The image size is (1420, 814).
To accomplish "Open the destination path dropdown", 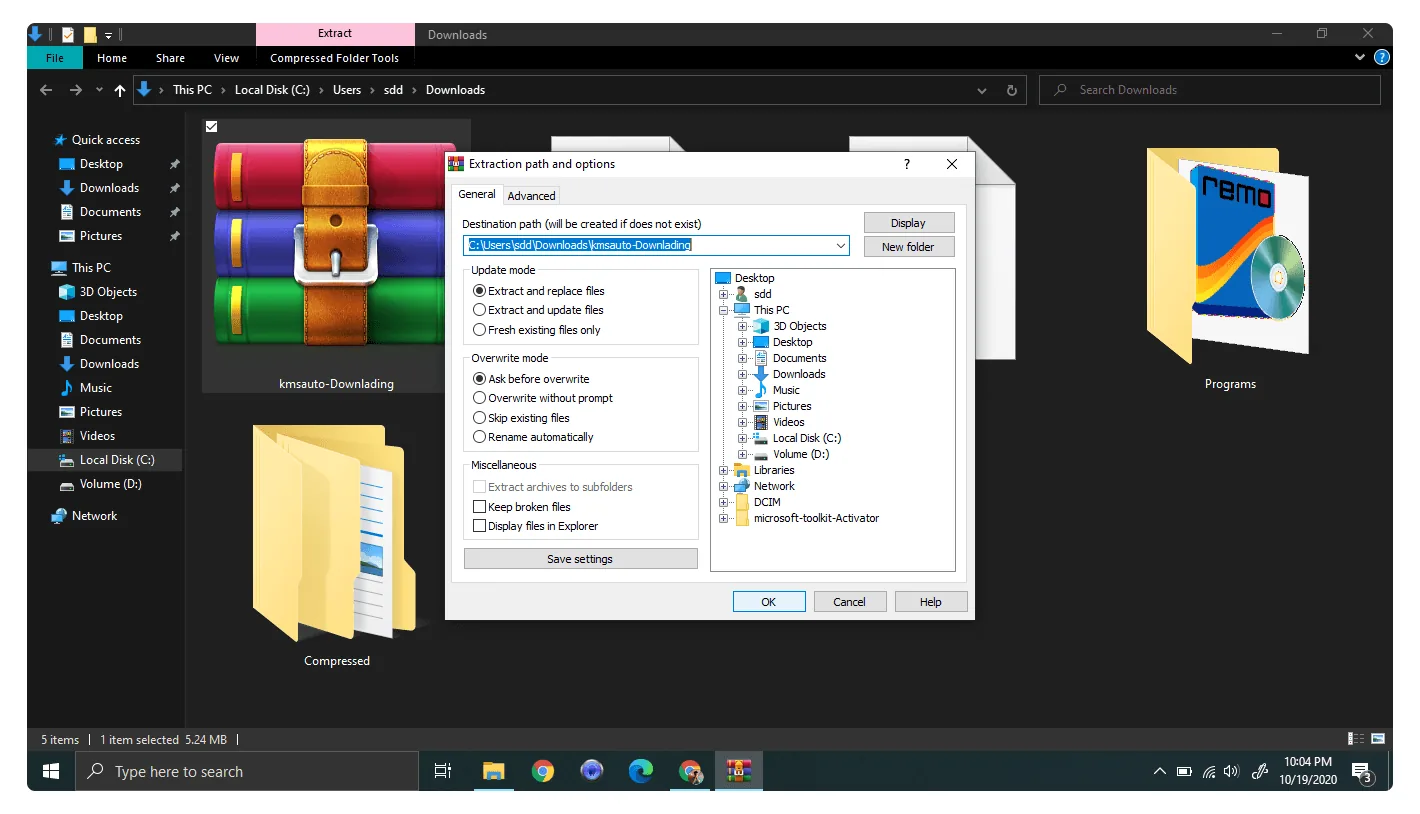I will (x=840, y=246).
